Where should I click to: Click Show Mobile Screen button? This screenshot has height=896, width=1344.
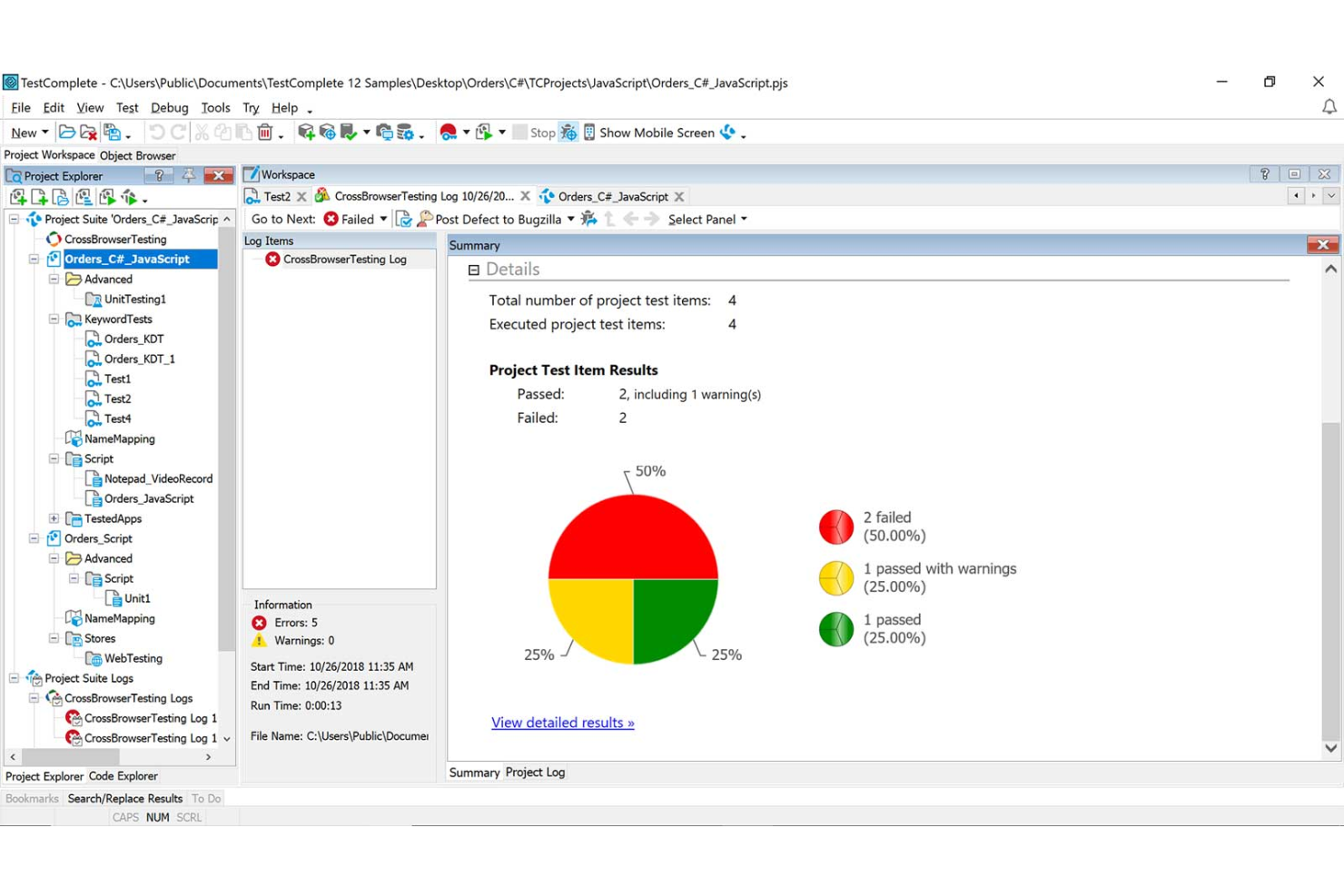[x=648, y=133]
